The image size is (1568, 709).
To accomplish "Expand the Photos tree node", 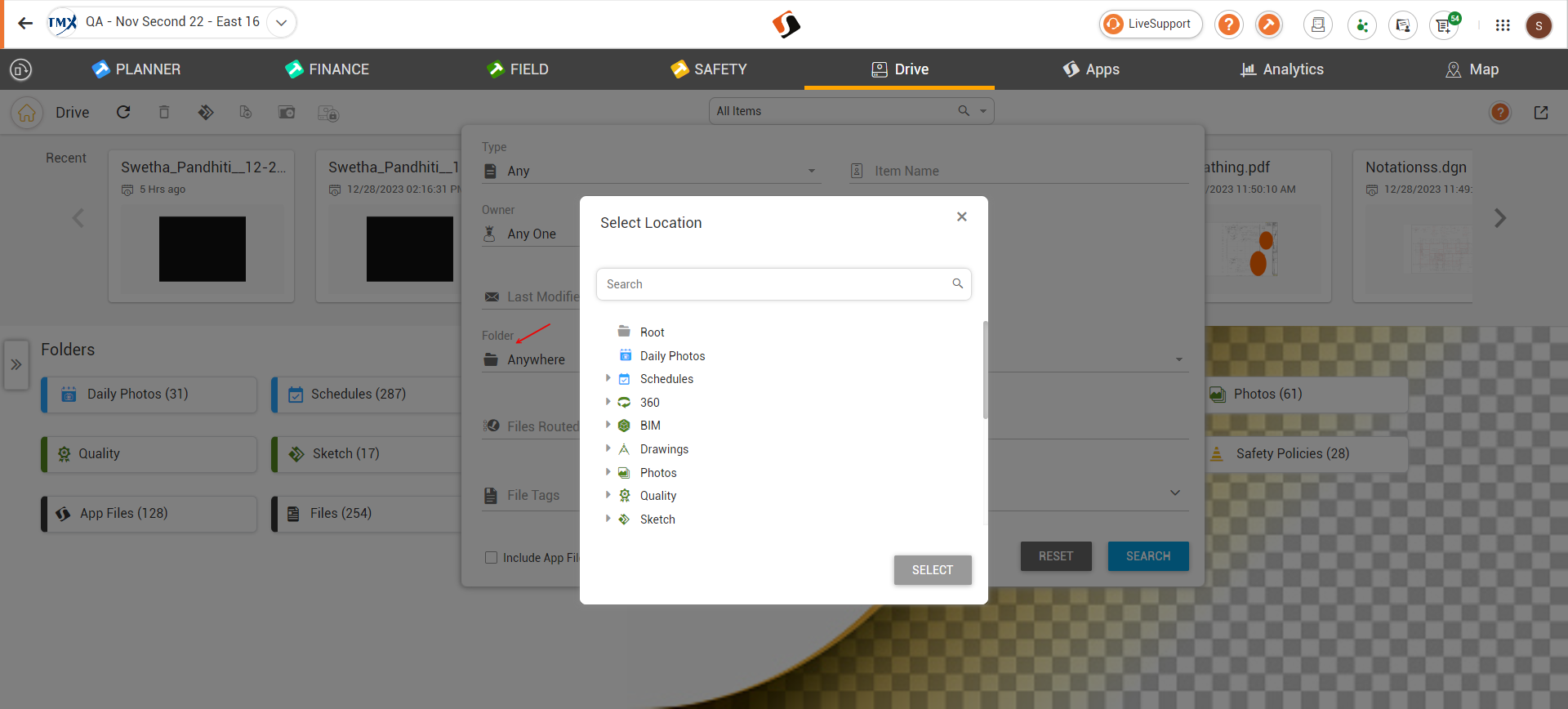I will click(608, 472).
